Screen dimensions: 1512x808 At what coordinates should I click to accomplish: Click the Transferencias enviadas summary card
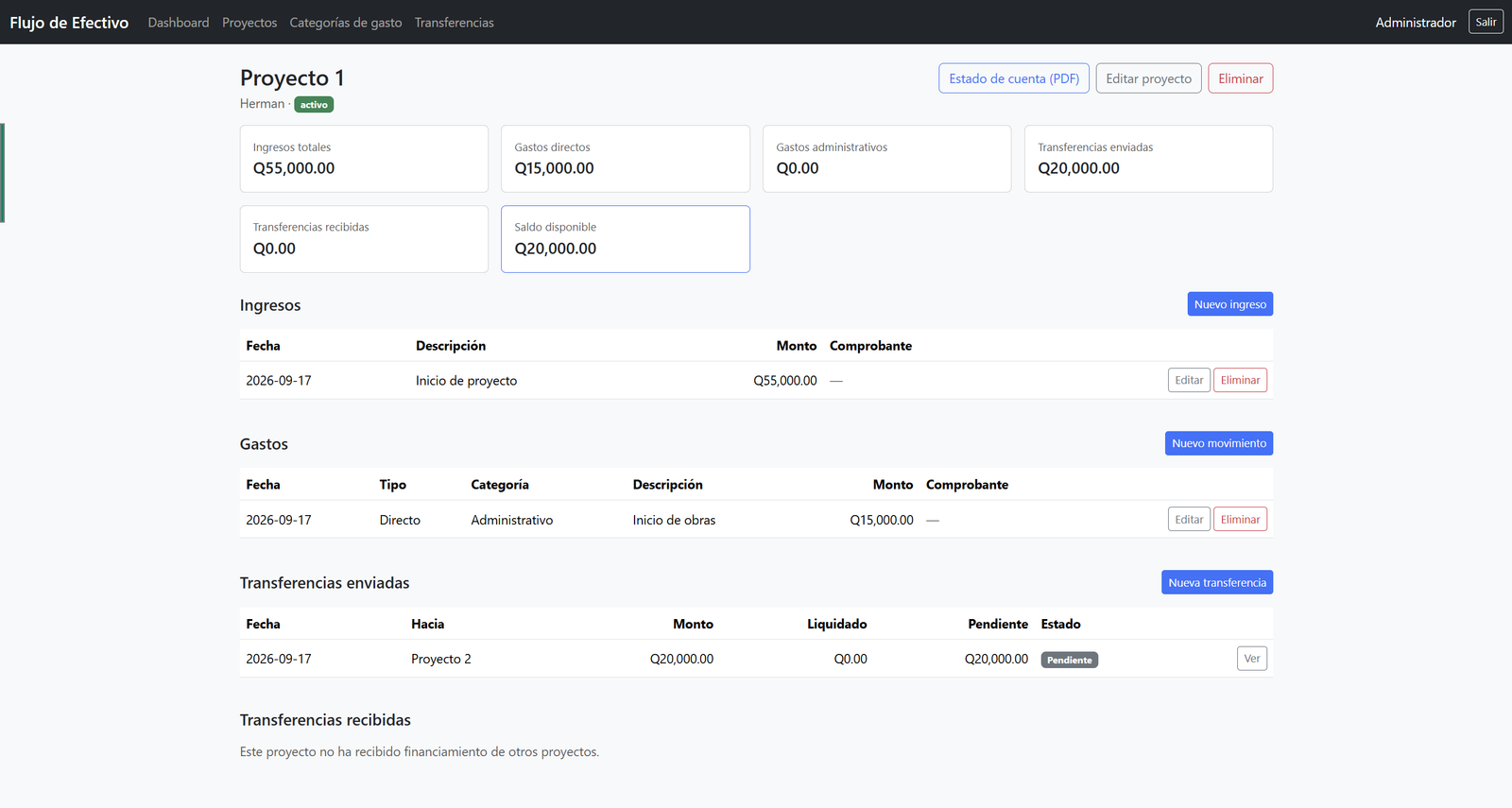click(x=1148, y=159)
